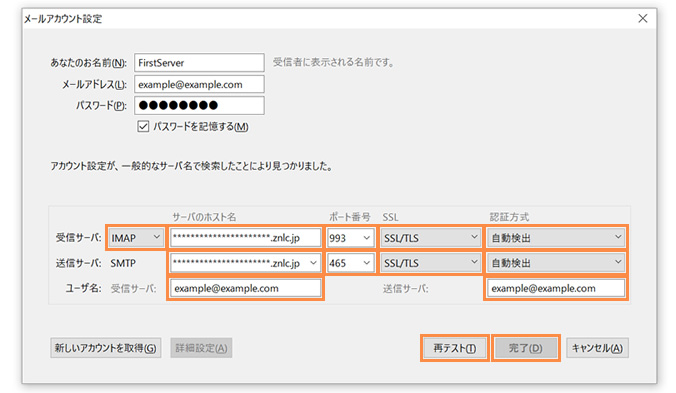Click the 完了 button
676x393 pixels.
(526, 348)
